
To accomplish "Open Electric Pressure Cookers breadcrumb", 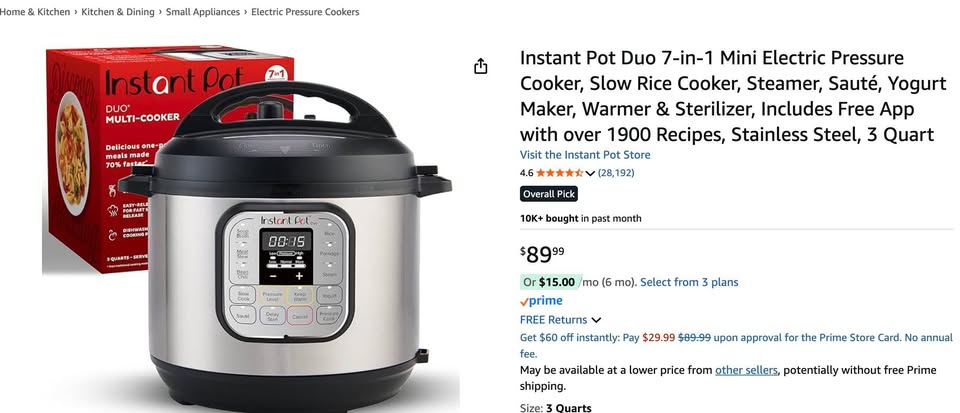I will (305, 12).
